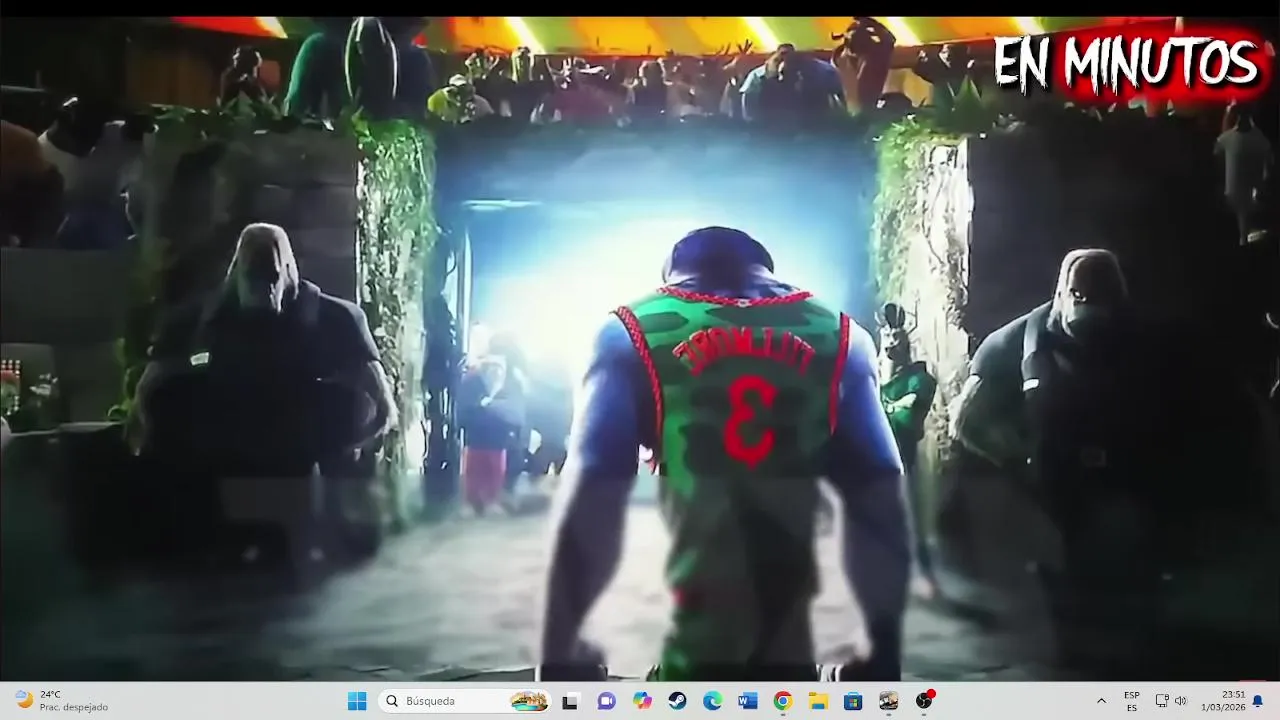Switch to Google Chrome window
The height and width of the screenshot is (720, 1280).
pos(783,701)
